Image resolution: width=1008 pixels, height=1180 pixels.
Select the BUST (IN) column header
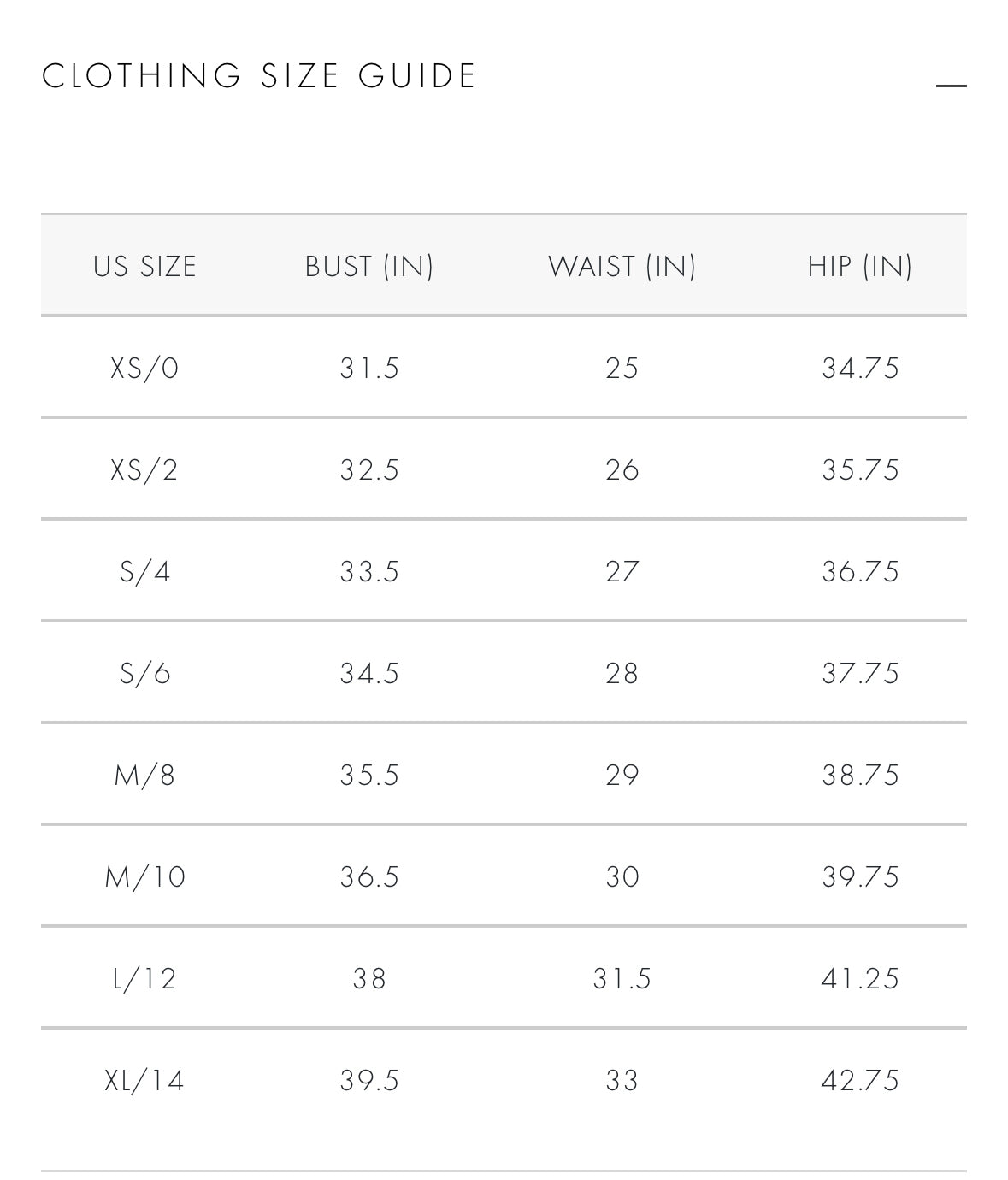click(369, 266)
